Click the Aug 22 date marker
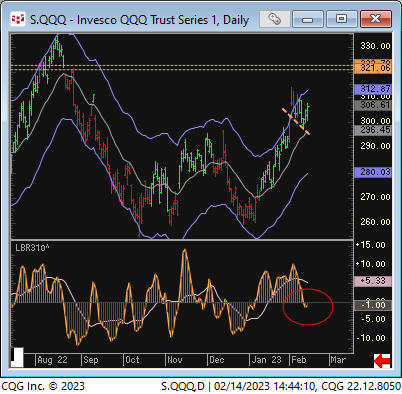Viewport: 402px width, 394px height. pos(52,360)
